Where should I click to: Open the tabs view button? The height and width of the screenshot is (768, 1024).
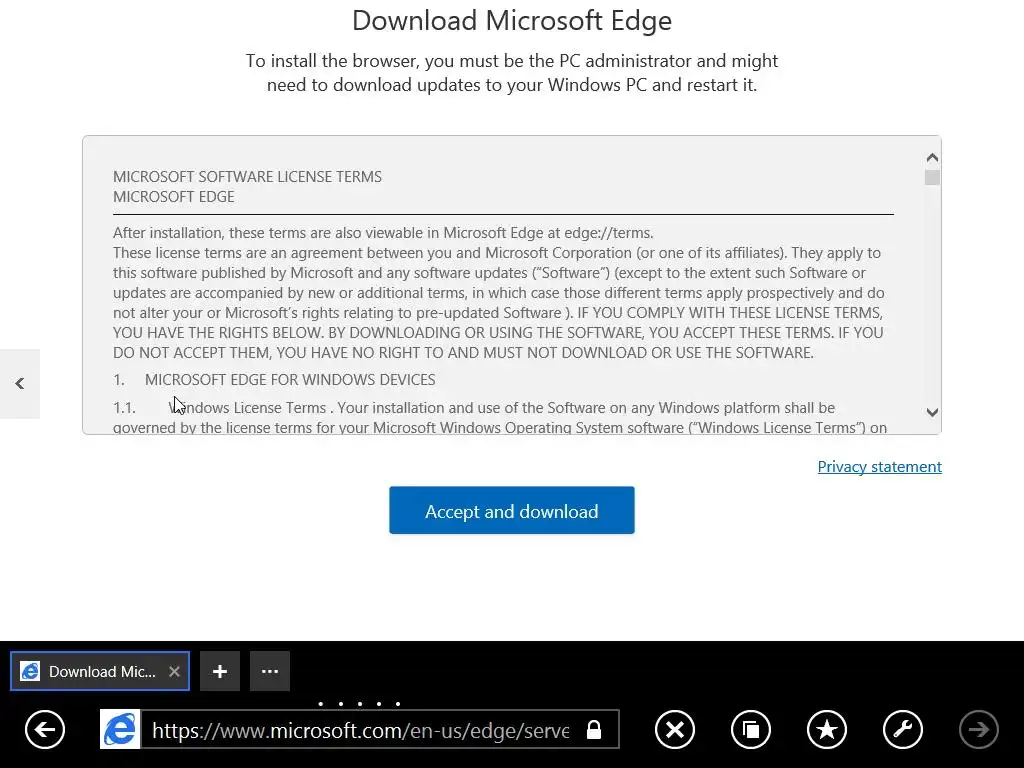[x=750, y=729]
